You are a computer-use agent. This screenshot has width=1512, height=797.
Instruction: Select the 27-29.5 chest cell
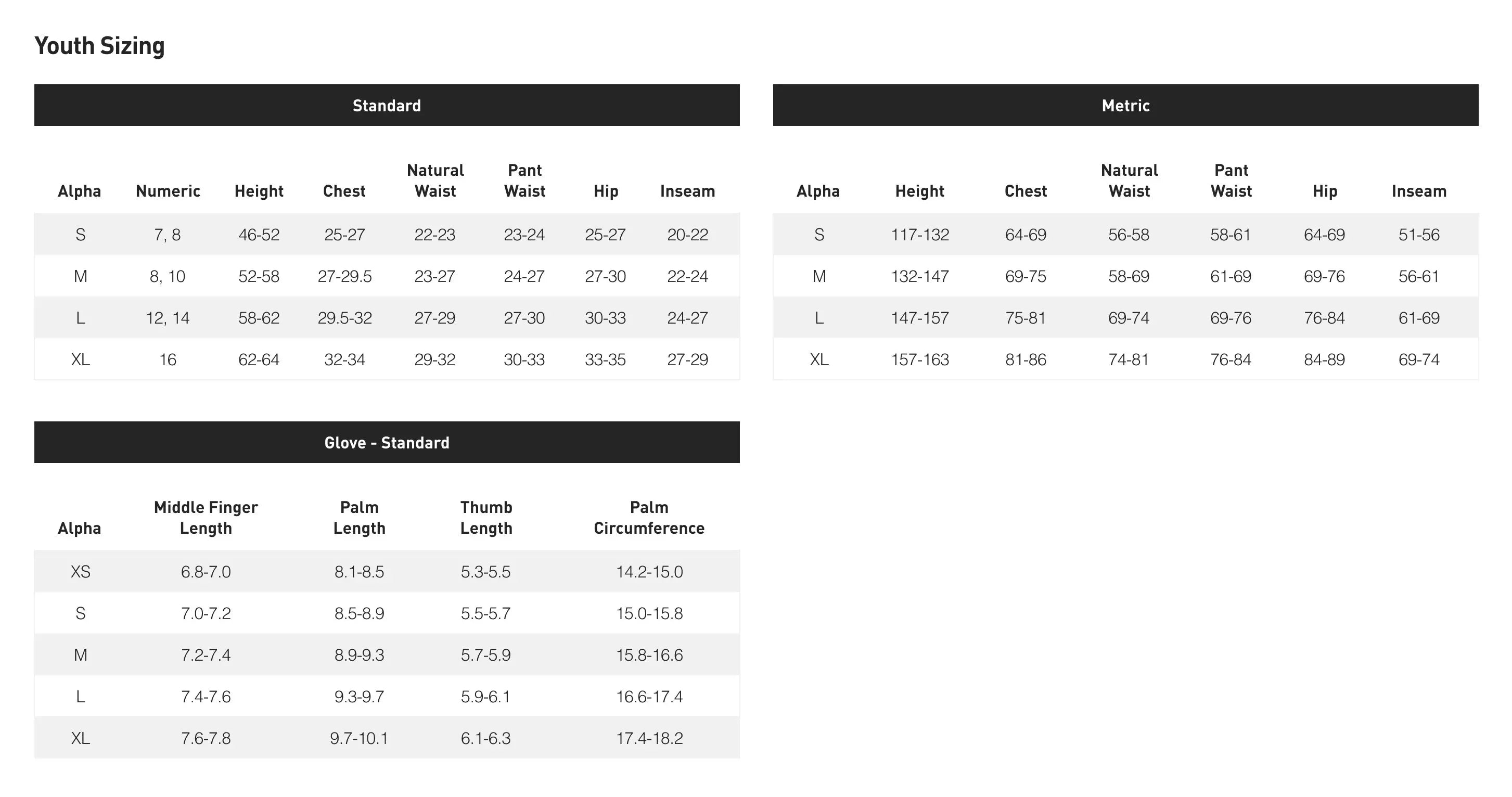344,276
